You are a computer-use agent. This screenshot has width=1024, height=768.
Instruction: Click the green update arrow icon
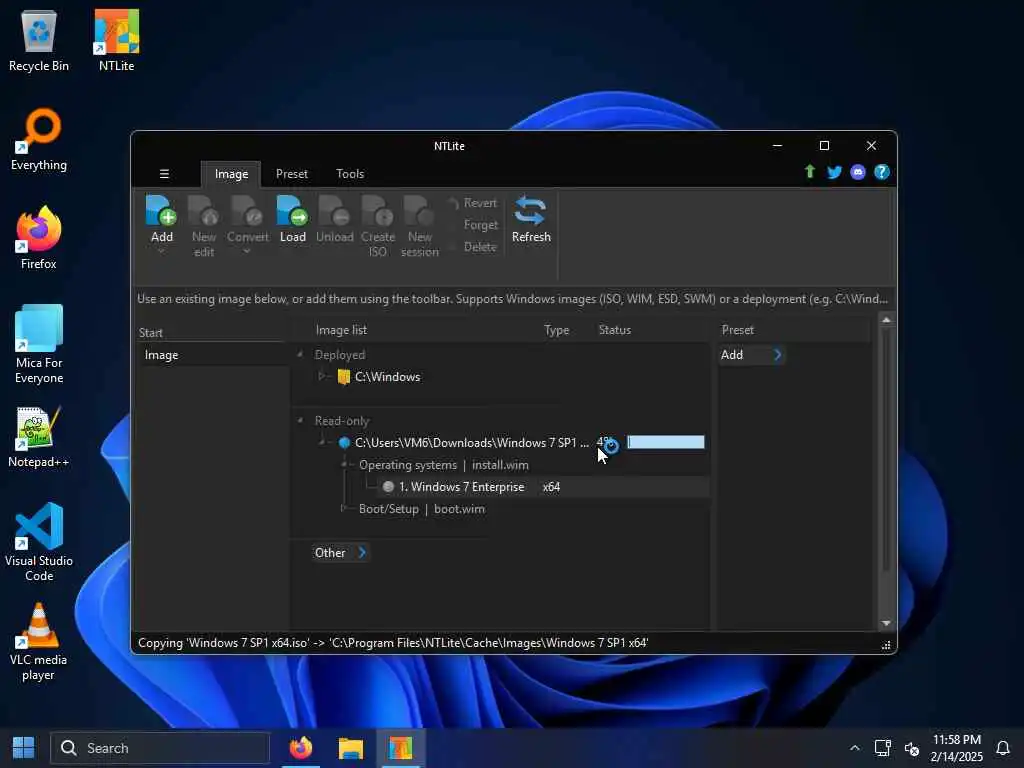[x=810, y=172]
